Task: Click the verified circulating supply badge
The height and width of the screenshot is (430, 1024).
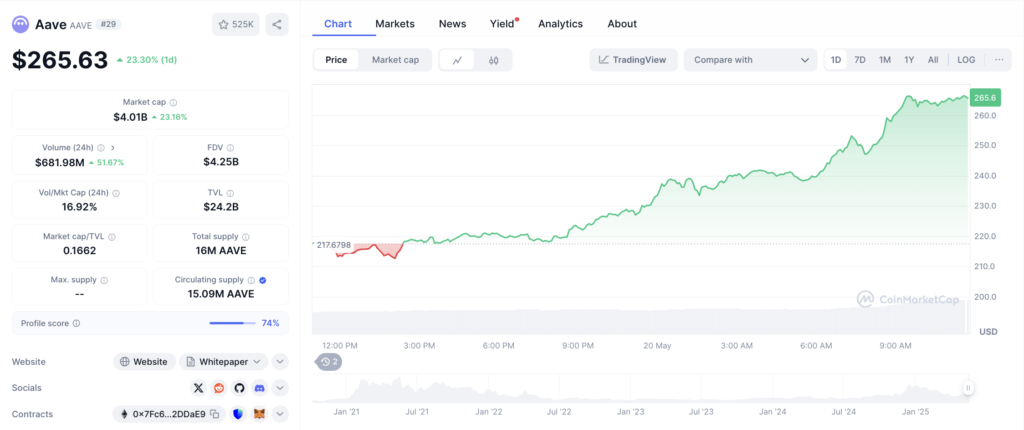Action: pyautogui.click(x=263, y=280)
